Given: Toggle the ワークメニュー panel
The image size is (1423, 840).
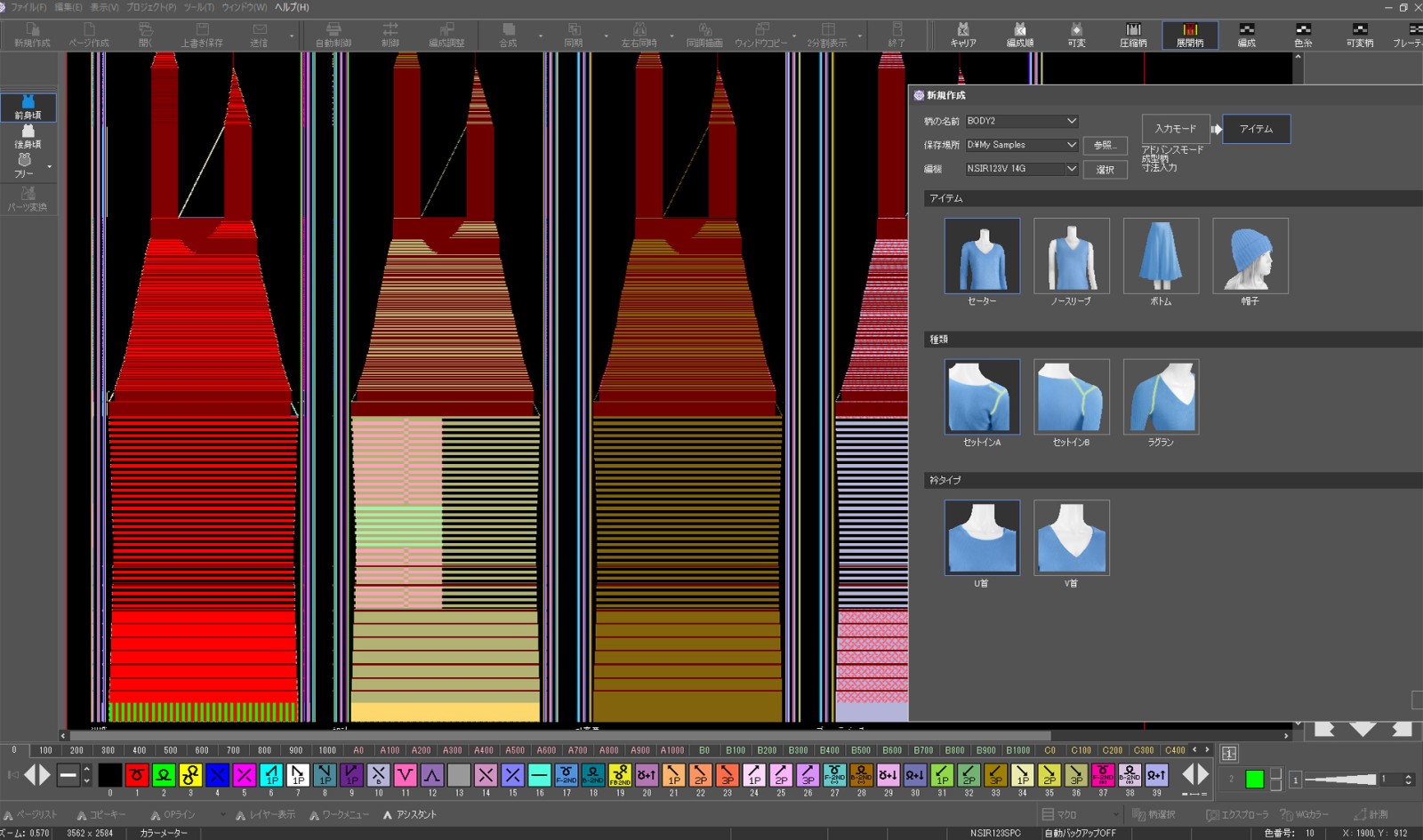Looking at the screenshot, I should click(339, 814).
